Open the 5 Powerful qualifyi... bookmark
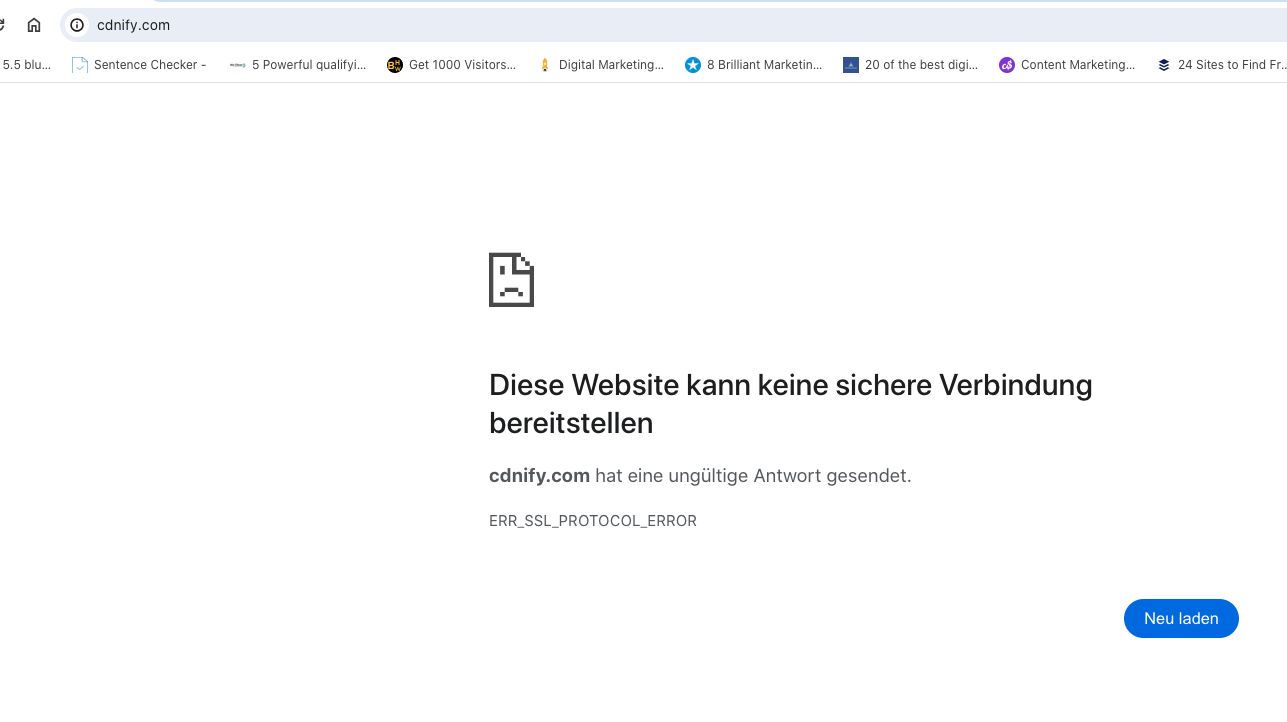Viewport: 1287px width, 722px height. pos(298,65)
